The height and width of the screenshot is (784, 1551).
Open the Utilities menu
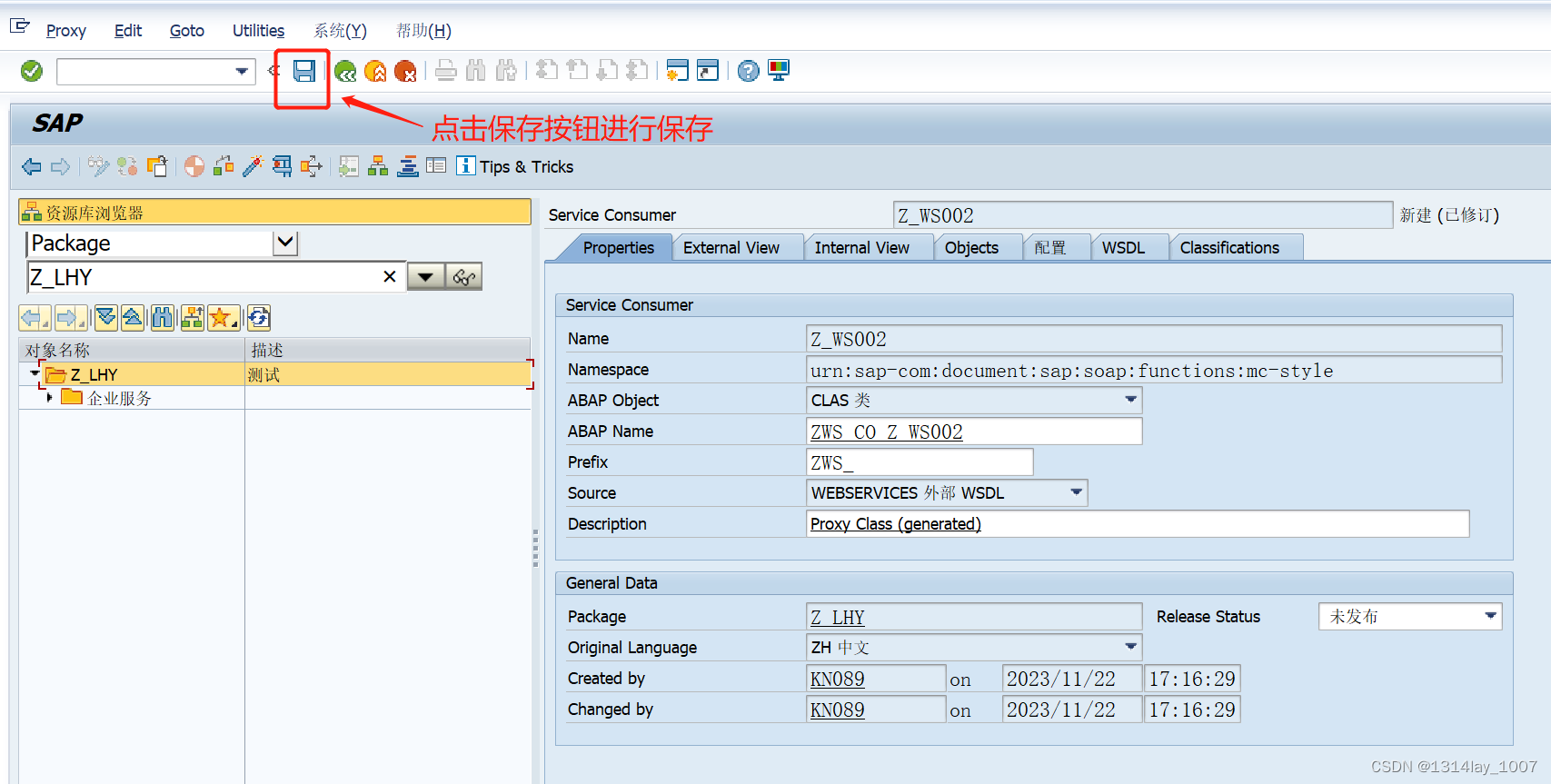click(258, 30)
